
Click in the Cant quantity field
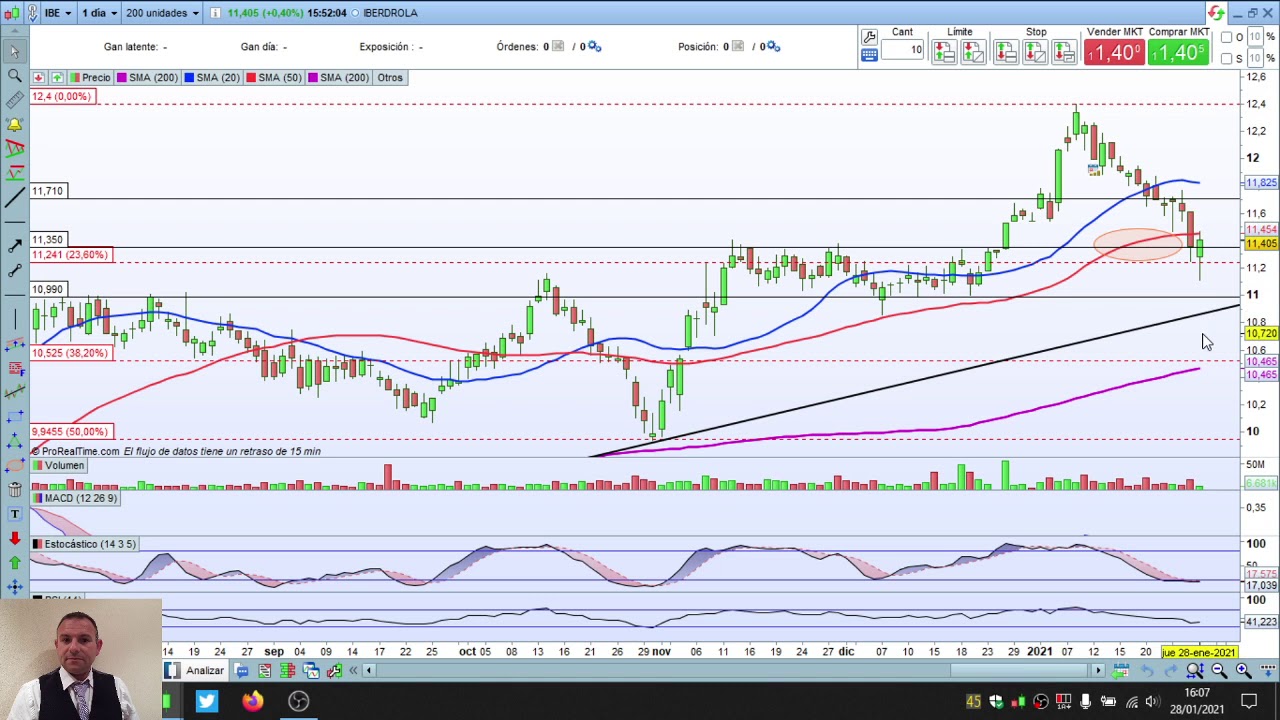tap(902, 49)
